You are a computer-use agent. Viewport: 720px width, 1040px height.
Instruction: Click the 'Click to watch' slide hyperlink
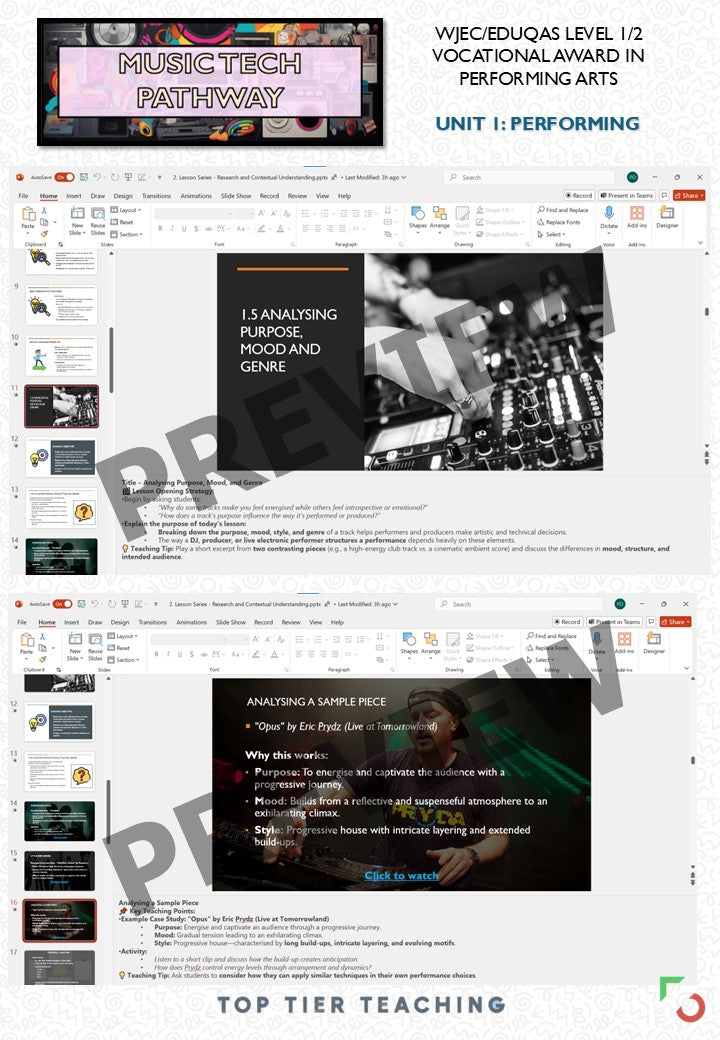click(x=401, y=875)
